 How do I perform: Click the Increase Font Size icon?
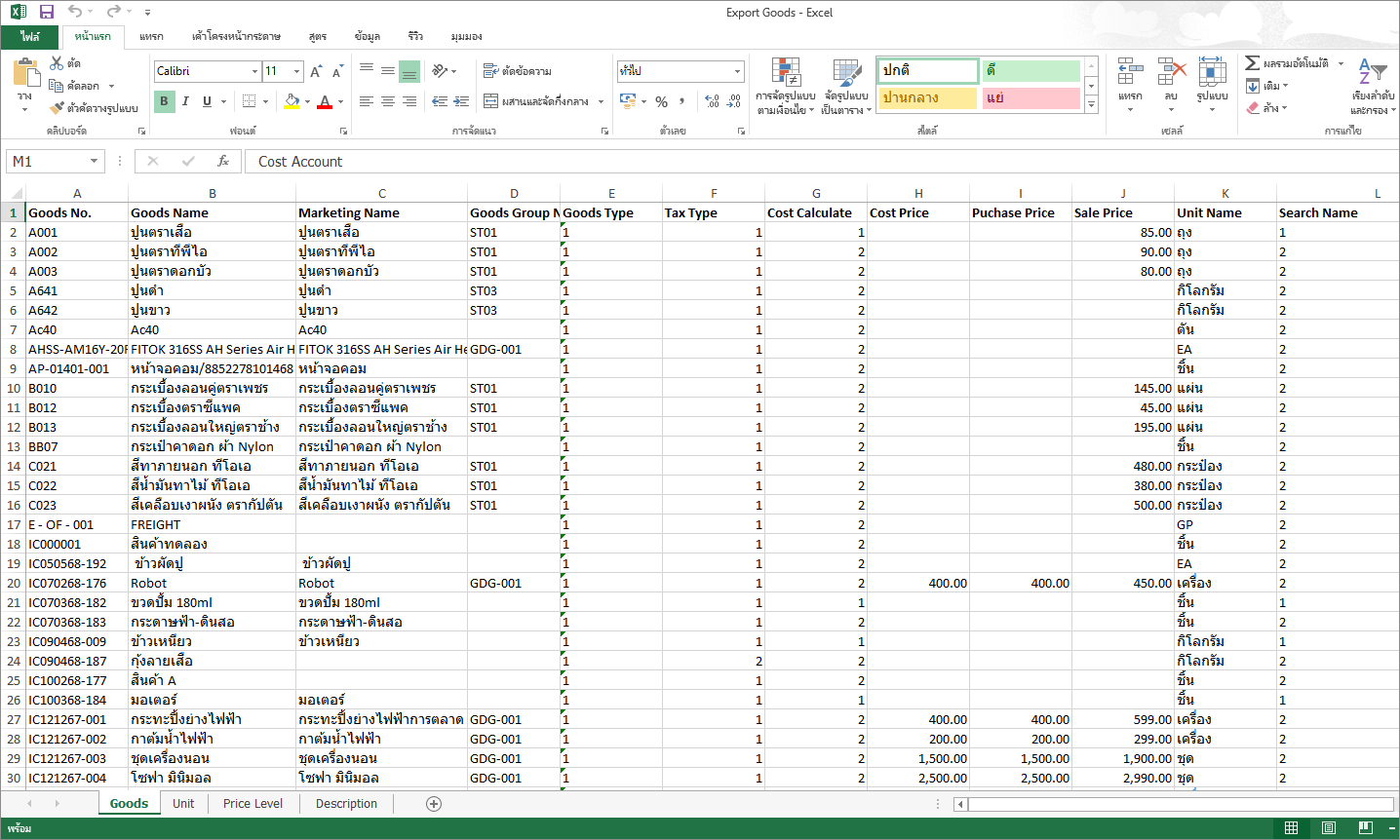[x=316, y=71]
